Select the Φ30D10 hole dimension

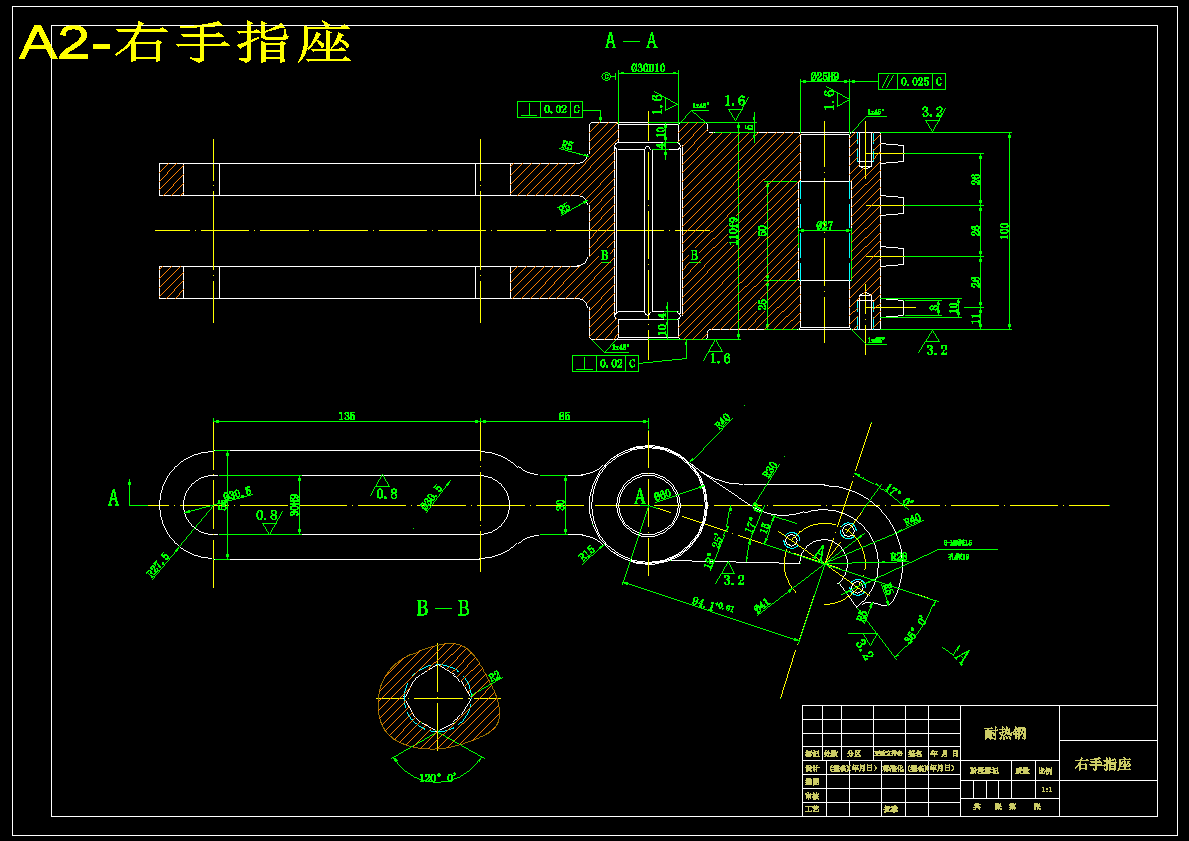pos(648,68)
